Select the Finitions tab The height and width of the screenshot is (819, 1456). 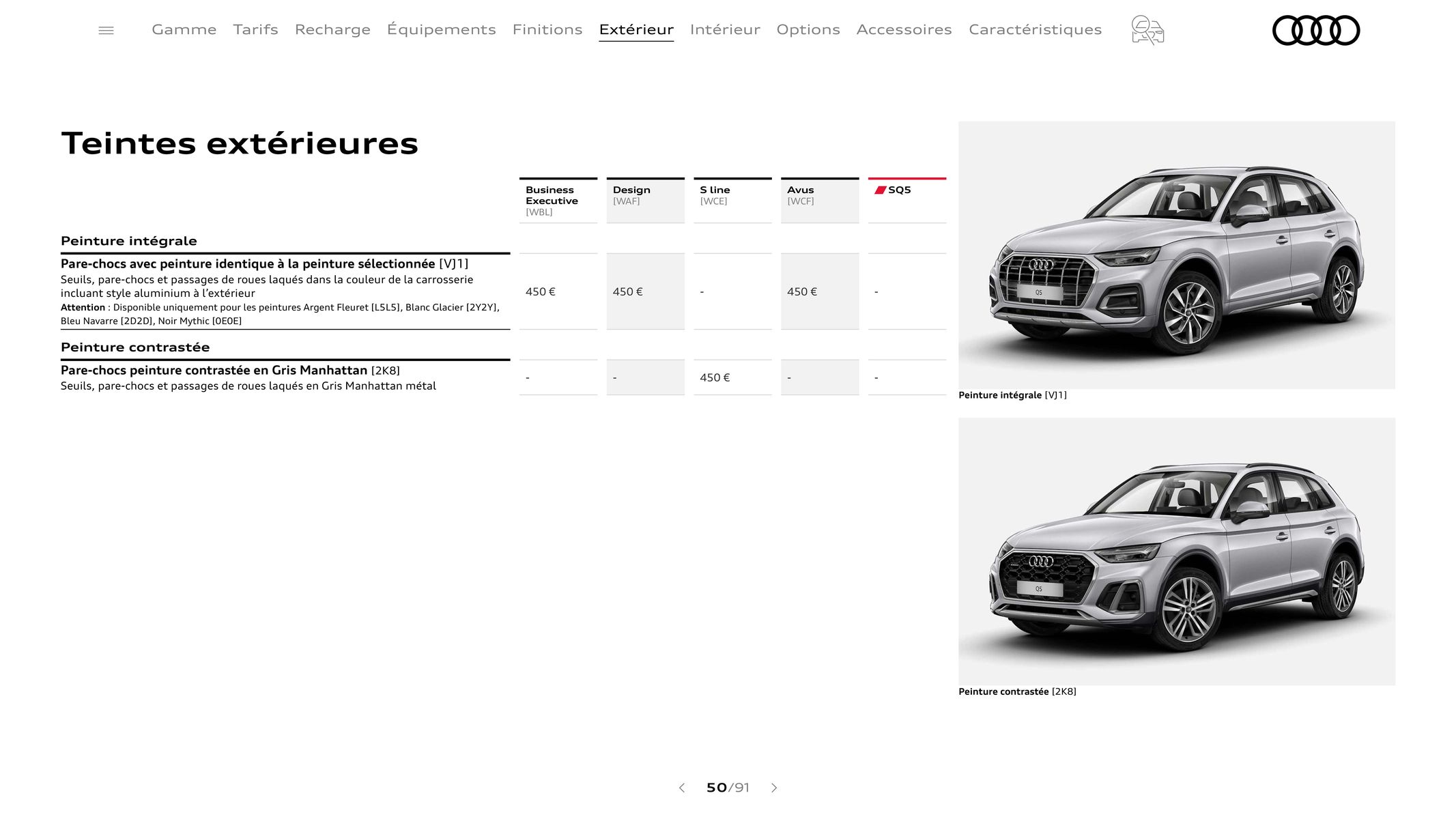pos(547,29)
